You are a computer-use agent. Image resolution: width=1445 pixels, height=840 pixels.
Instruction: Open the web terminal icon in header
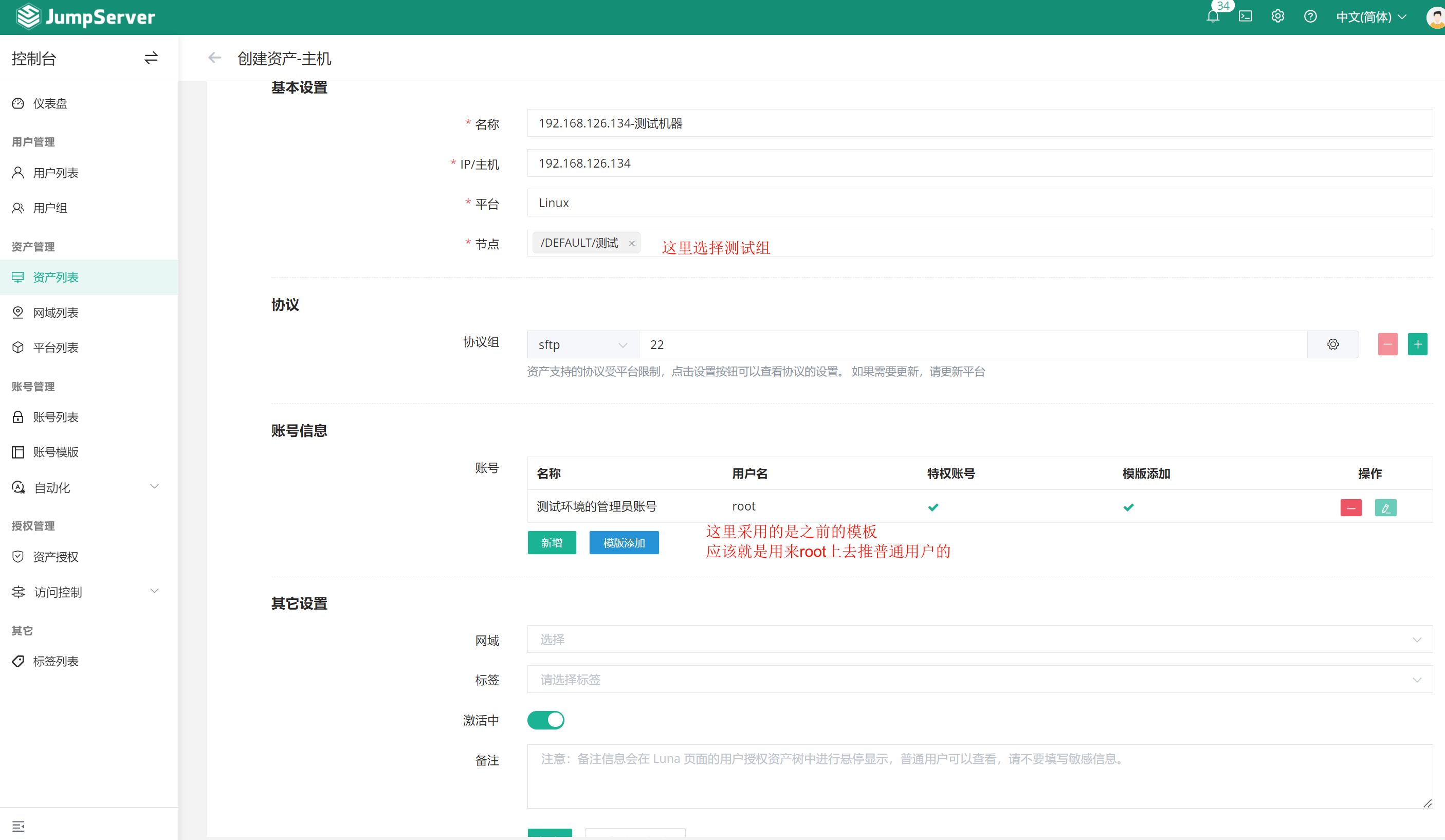pyautogui.click(x=1245, y=16)
